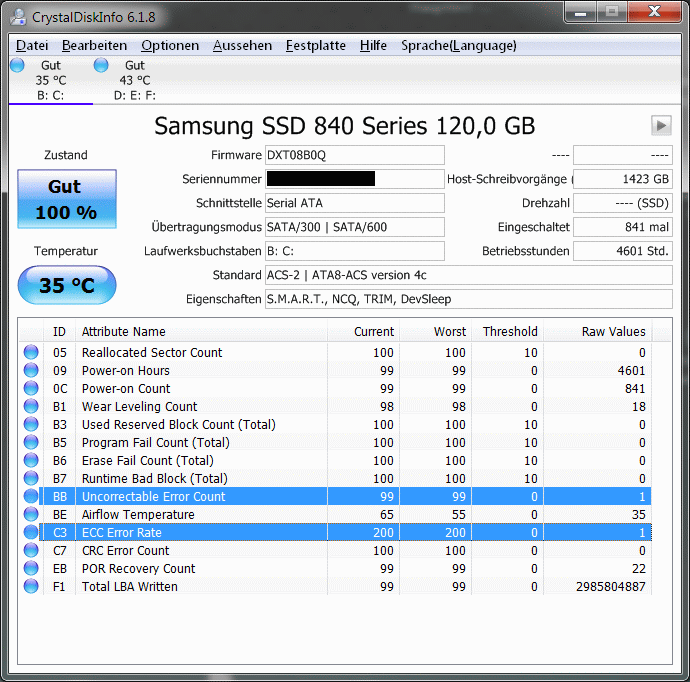Click the Betriebsstunden value 4601 Std.

pyautogui.click(x=623, y=251)
